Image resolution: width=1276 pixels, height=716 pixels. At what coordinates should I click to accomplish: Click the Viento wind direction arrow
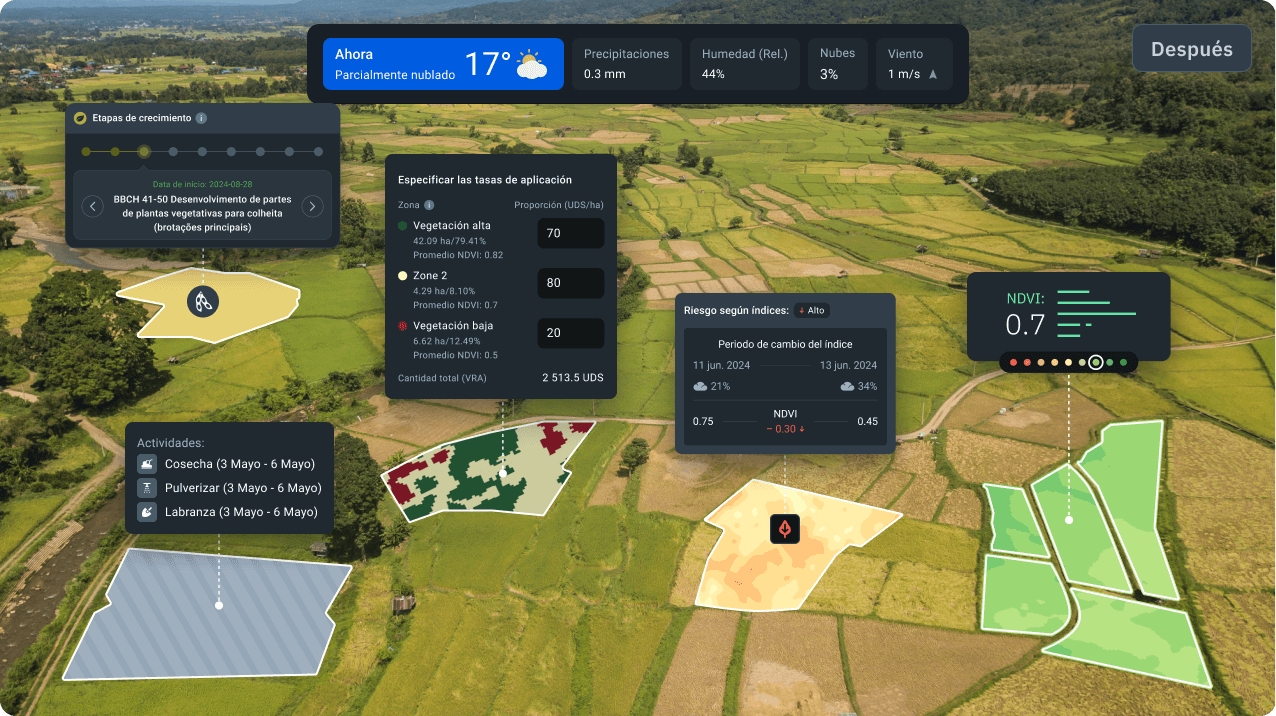[933, 74]
